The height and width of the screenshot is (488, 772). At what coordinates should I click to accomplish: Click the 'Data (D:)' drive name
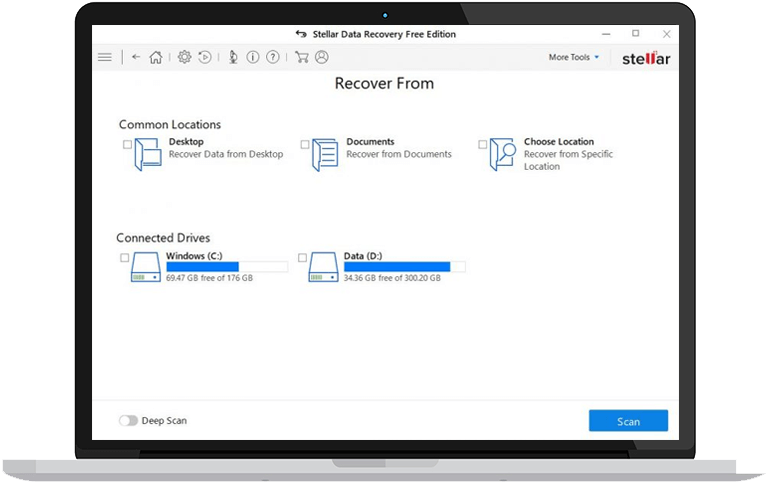click(363, 256)
